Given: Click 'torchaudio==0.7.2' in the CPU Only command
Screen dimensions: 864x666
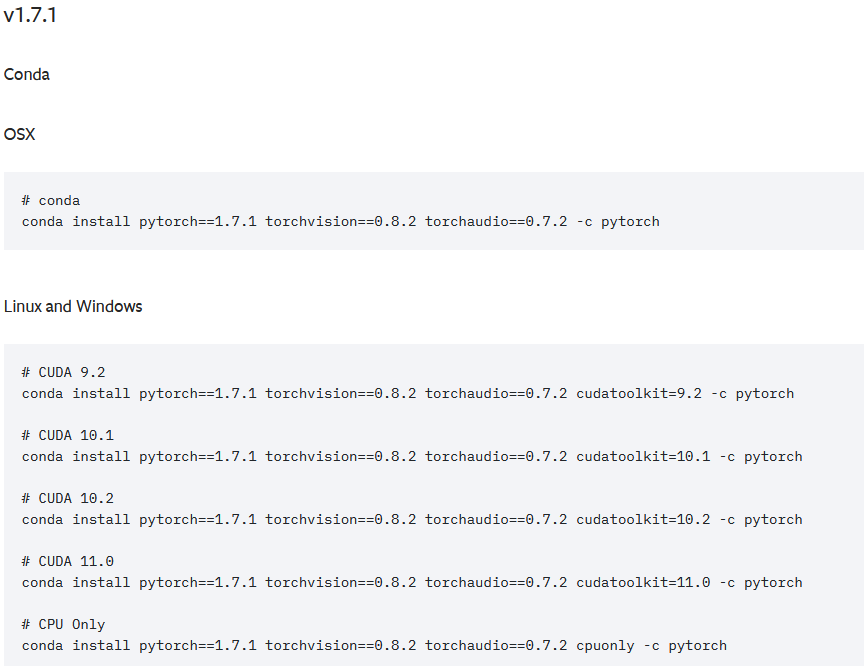Looking at the screenshot, I should 496,646.
